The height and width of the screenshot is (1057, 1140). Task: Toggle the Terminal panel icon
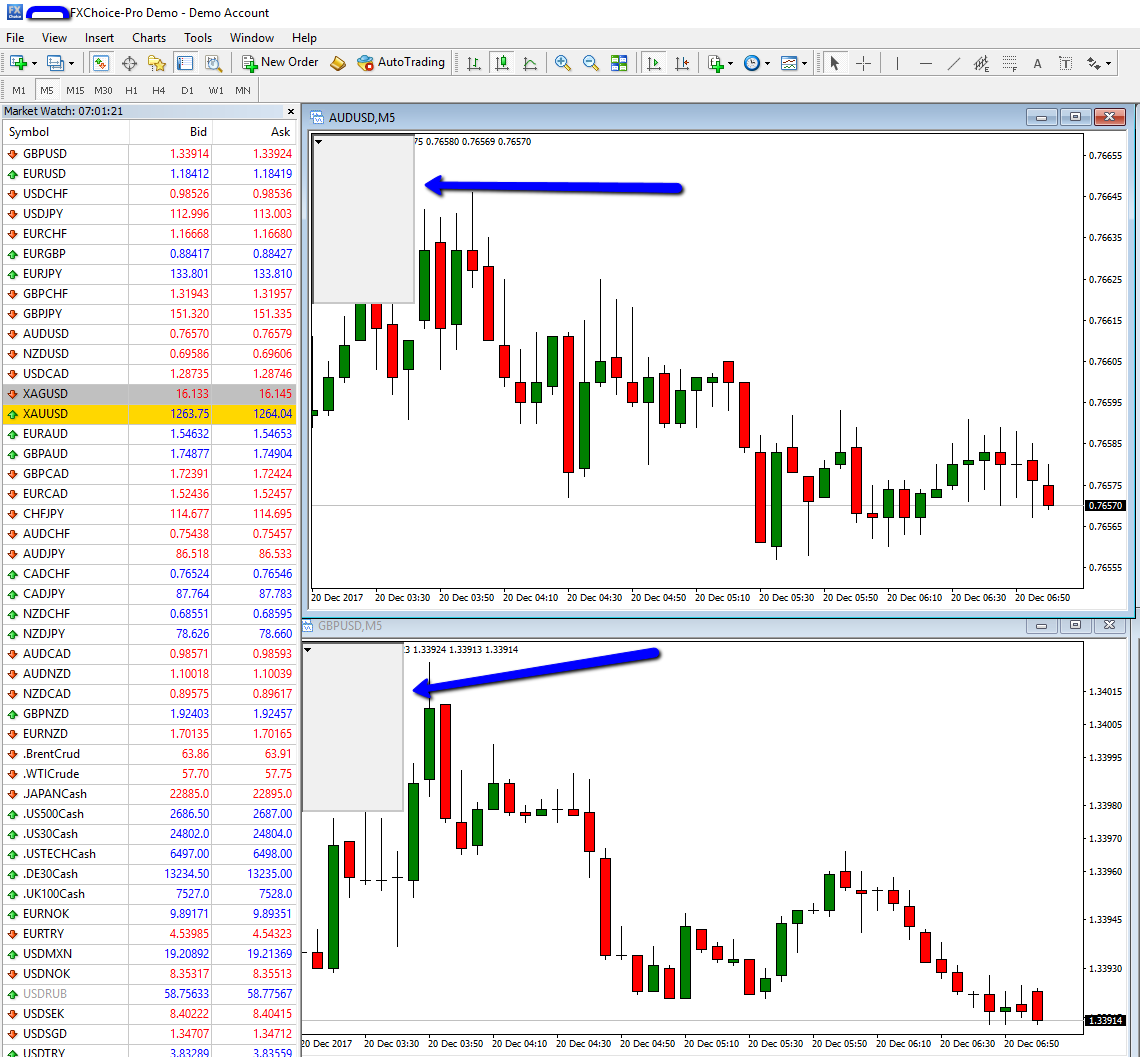185,63
